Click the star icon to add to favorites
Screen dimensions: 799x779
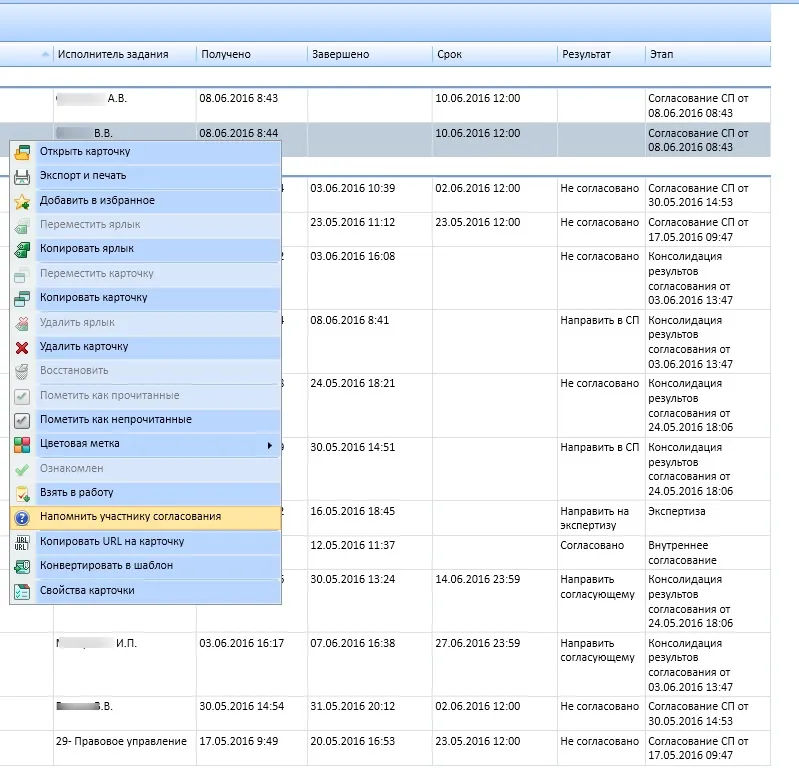point(22,201)
